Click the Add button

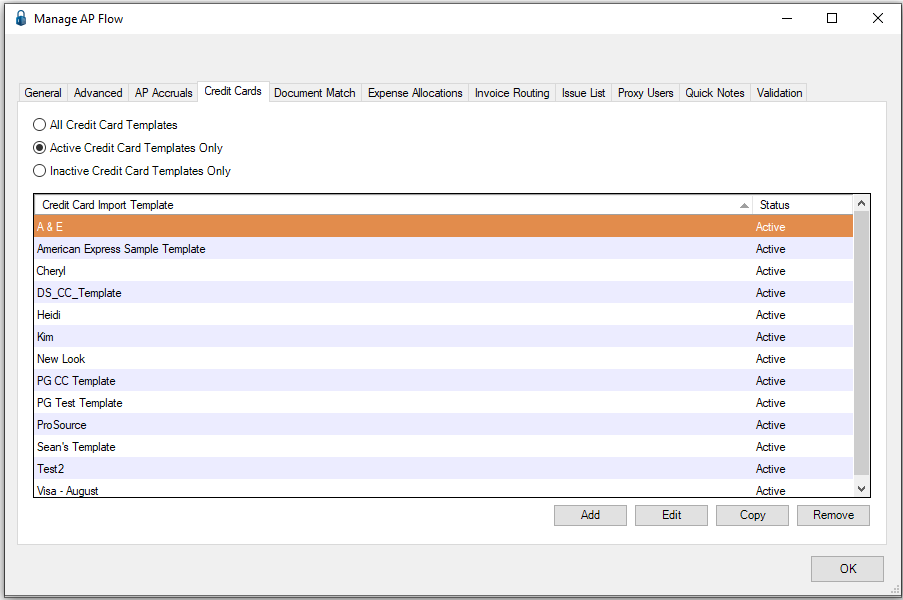590,515
